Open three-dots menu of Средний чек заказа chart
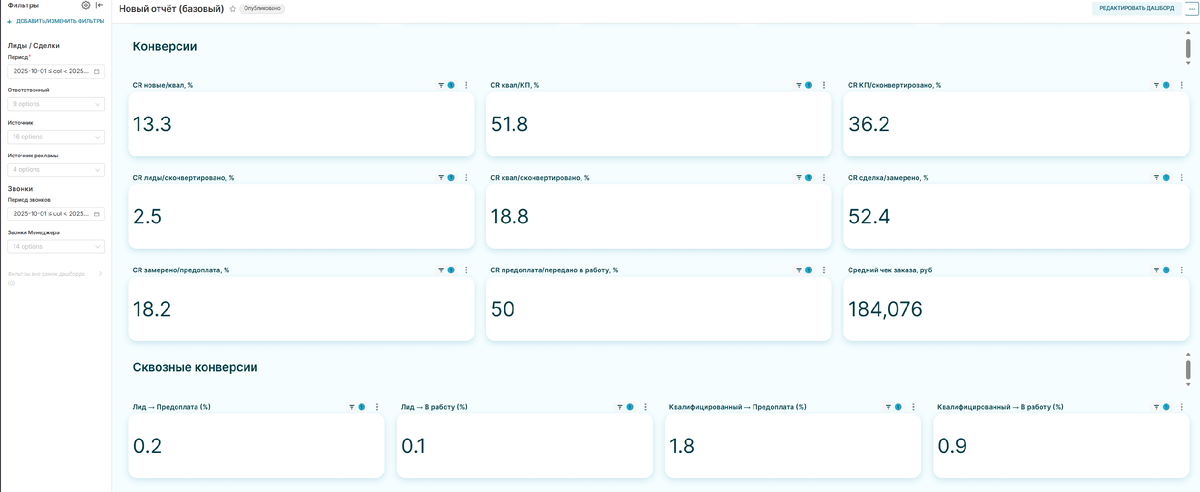 1181,270
